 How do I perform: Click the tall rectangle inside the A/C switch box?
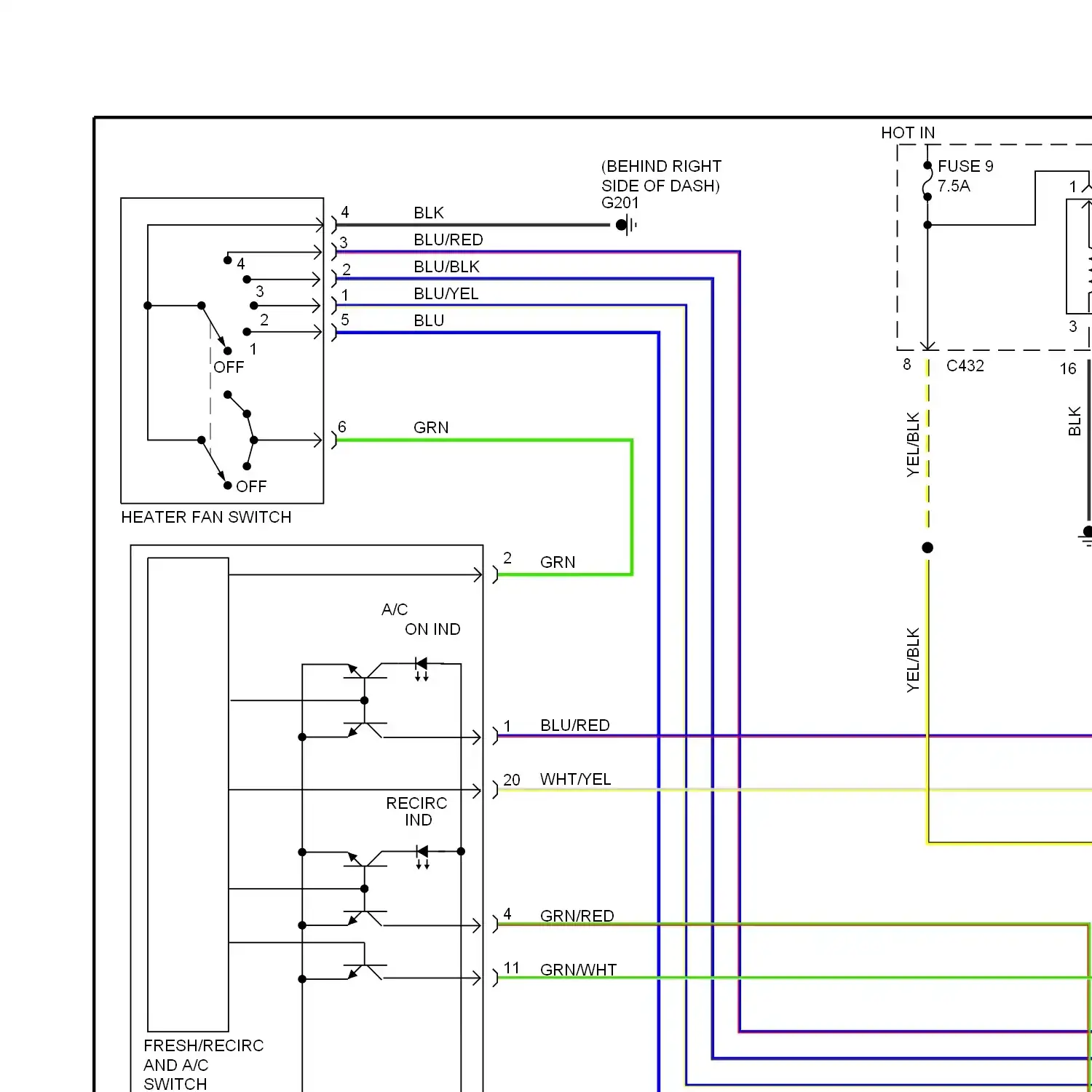click(188, 794)
